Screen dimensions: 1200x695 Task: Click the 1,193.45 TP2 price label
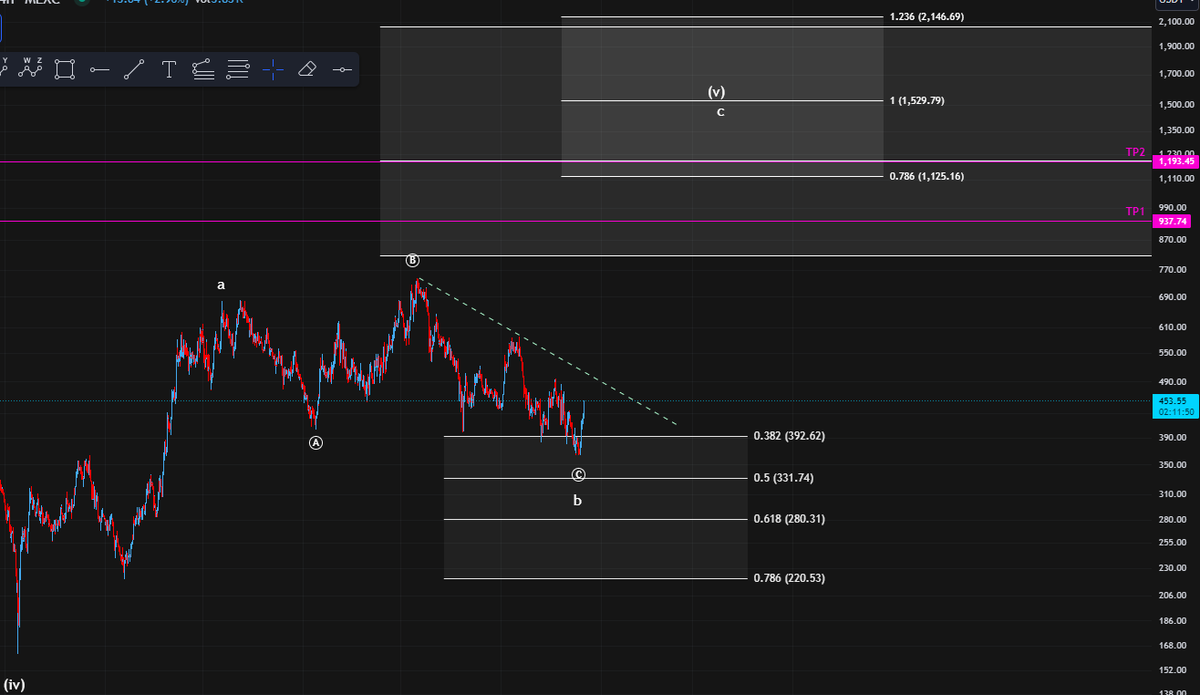click(x=1176, y=161)
